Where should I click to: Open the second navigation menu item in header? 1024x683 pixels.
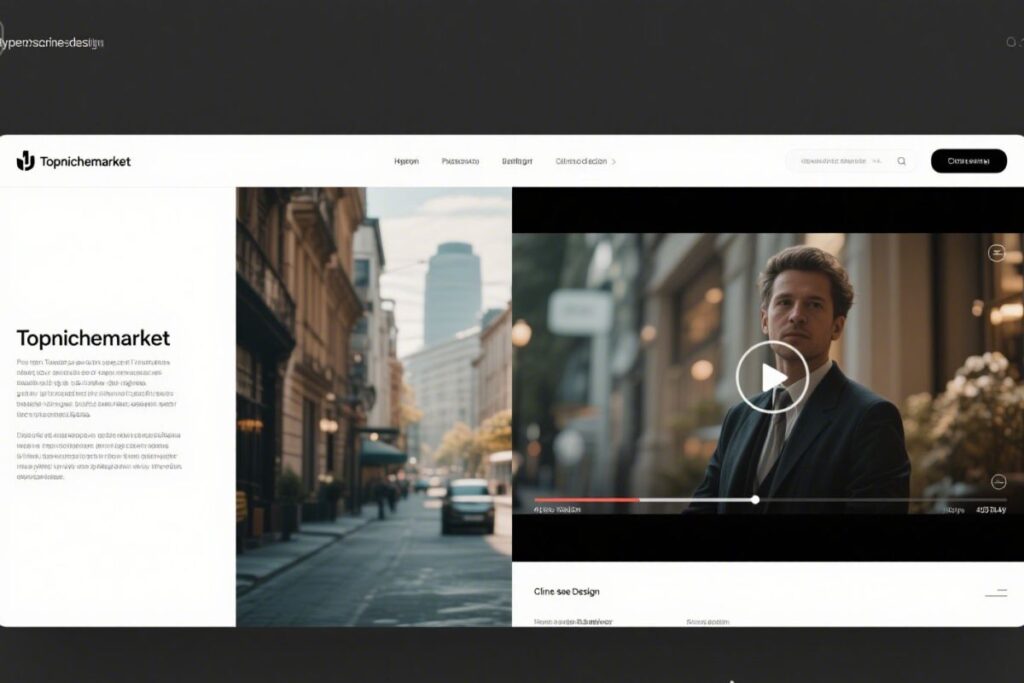(x=460, y=161)
